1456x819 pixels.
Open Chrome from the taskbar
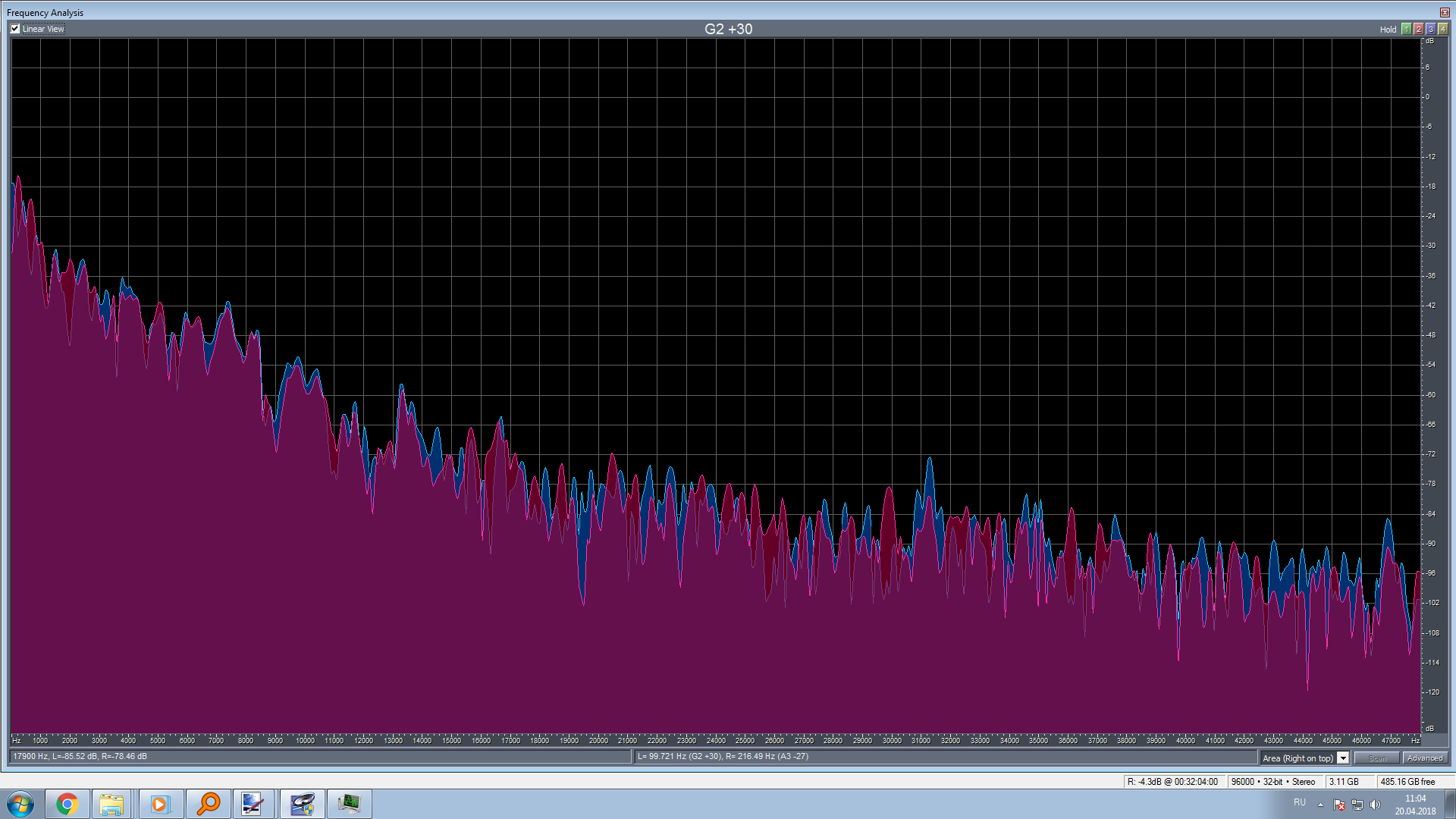click(67, 804)
